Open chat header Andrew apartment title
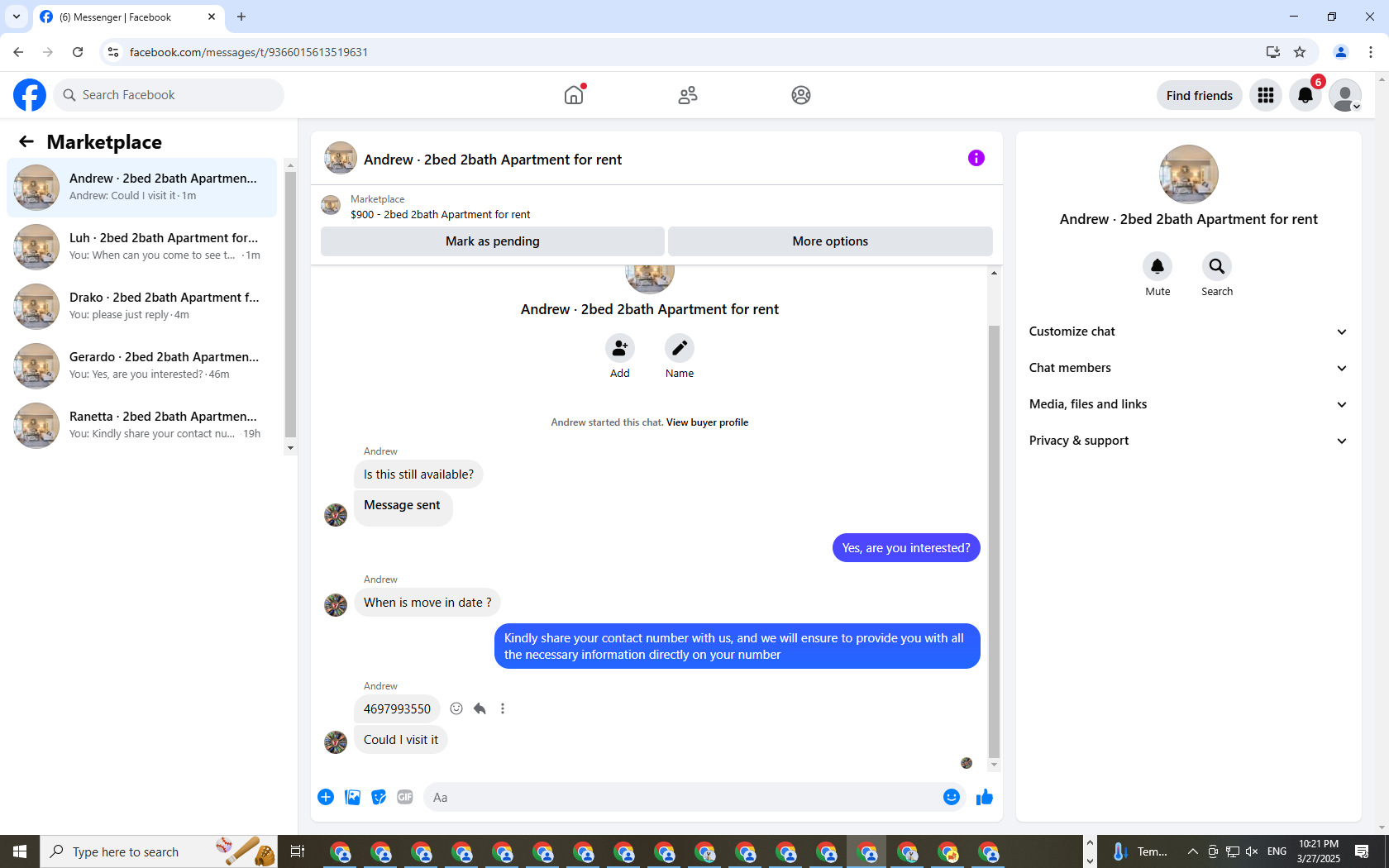Image resolution: width=1389 pixels, height=868 pixels. [493, 160]
